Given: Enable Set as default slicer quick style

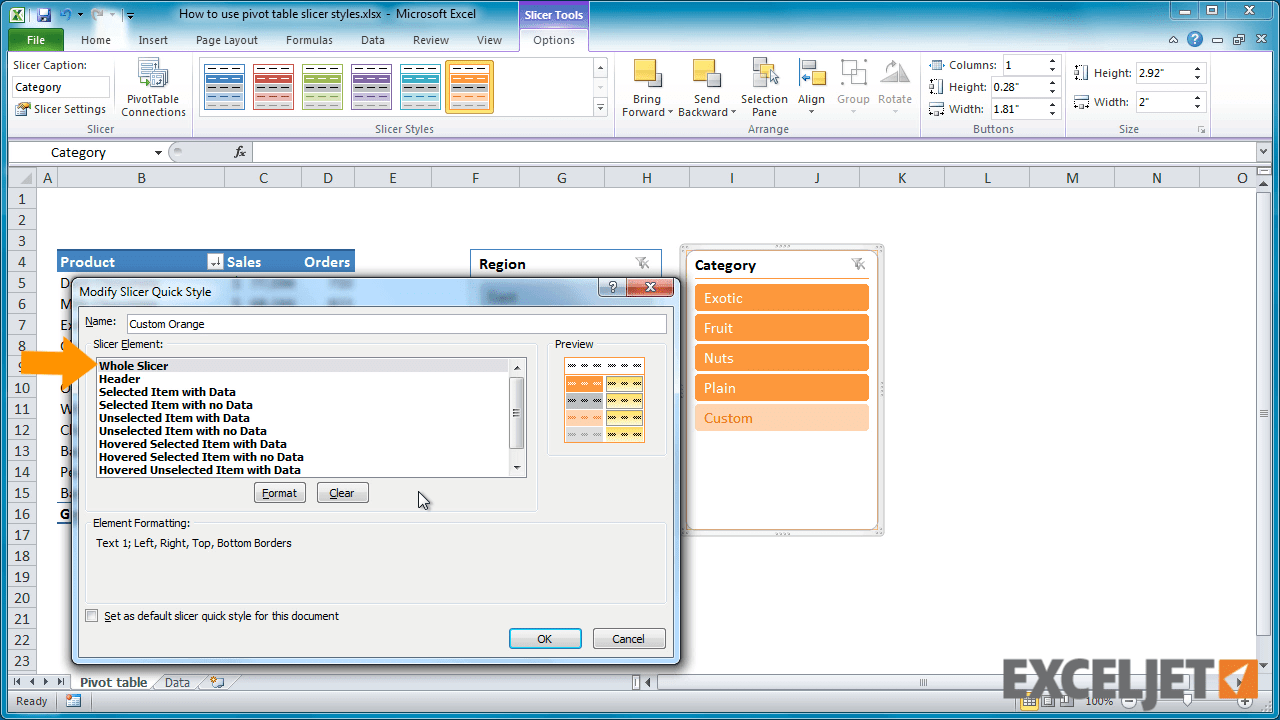Looking at the screenshot, I should [x=91, y=616].
